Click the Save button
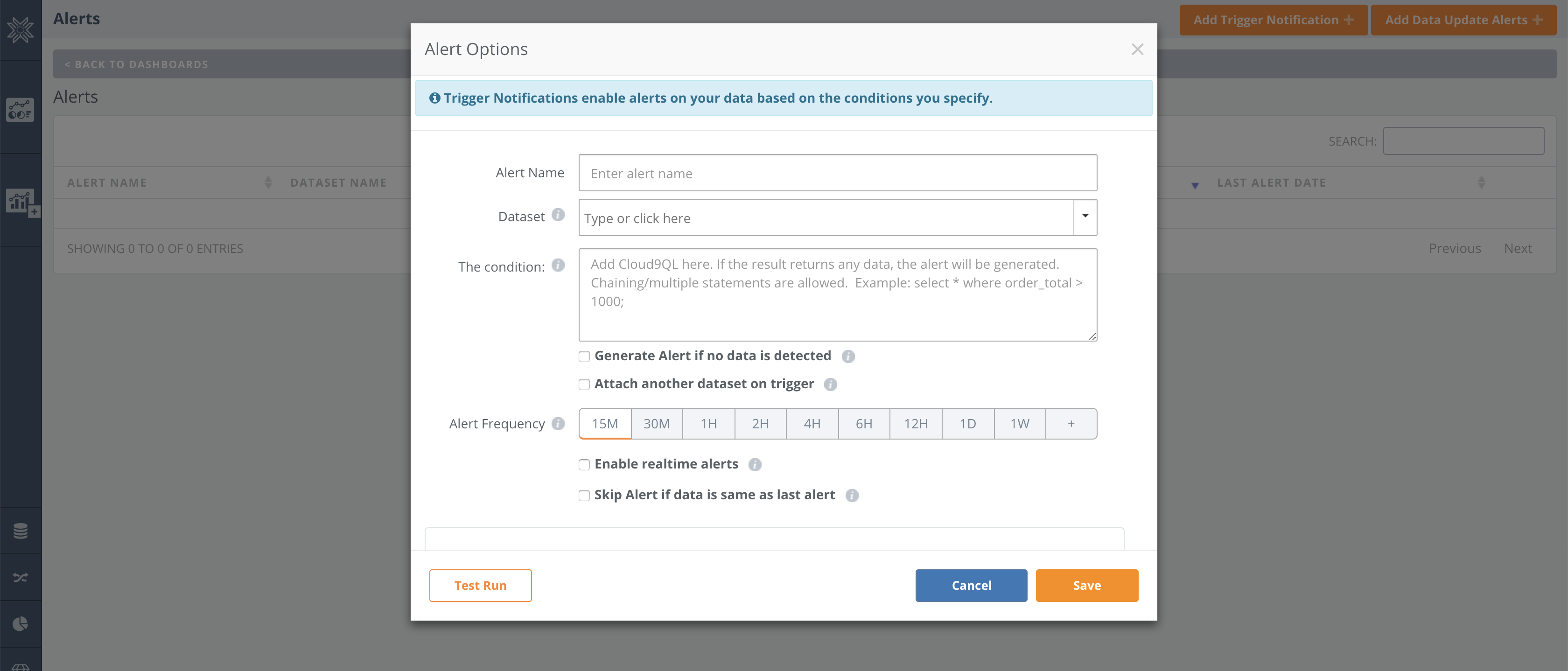Viewport: 1568px width, 671px height. (1087, 585)
